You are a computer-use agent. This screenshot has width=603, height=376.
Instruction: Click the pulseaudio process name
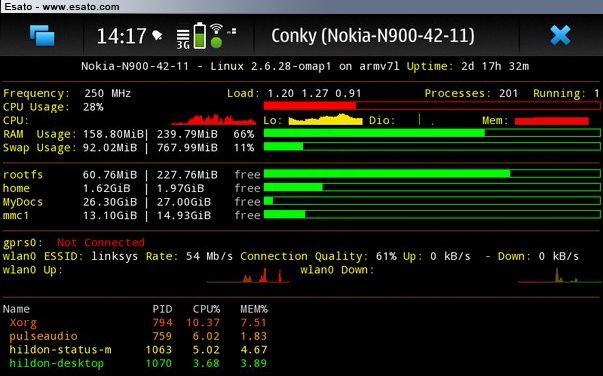pyautogui.click(x=43, y=336)
